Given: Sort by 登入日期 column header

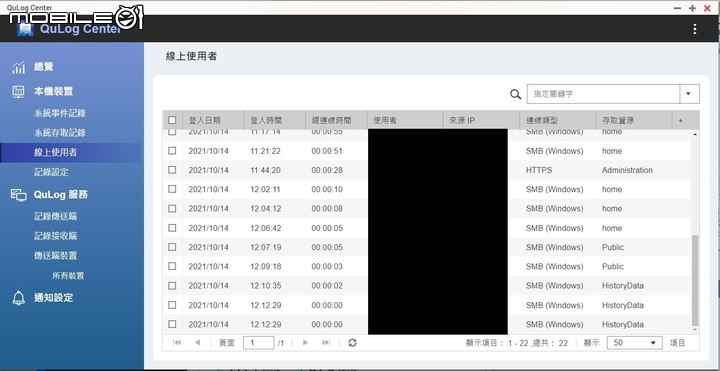Looking at the screenshot, I should click(213, 120).
